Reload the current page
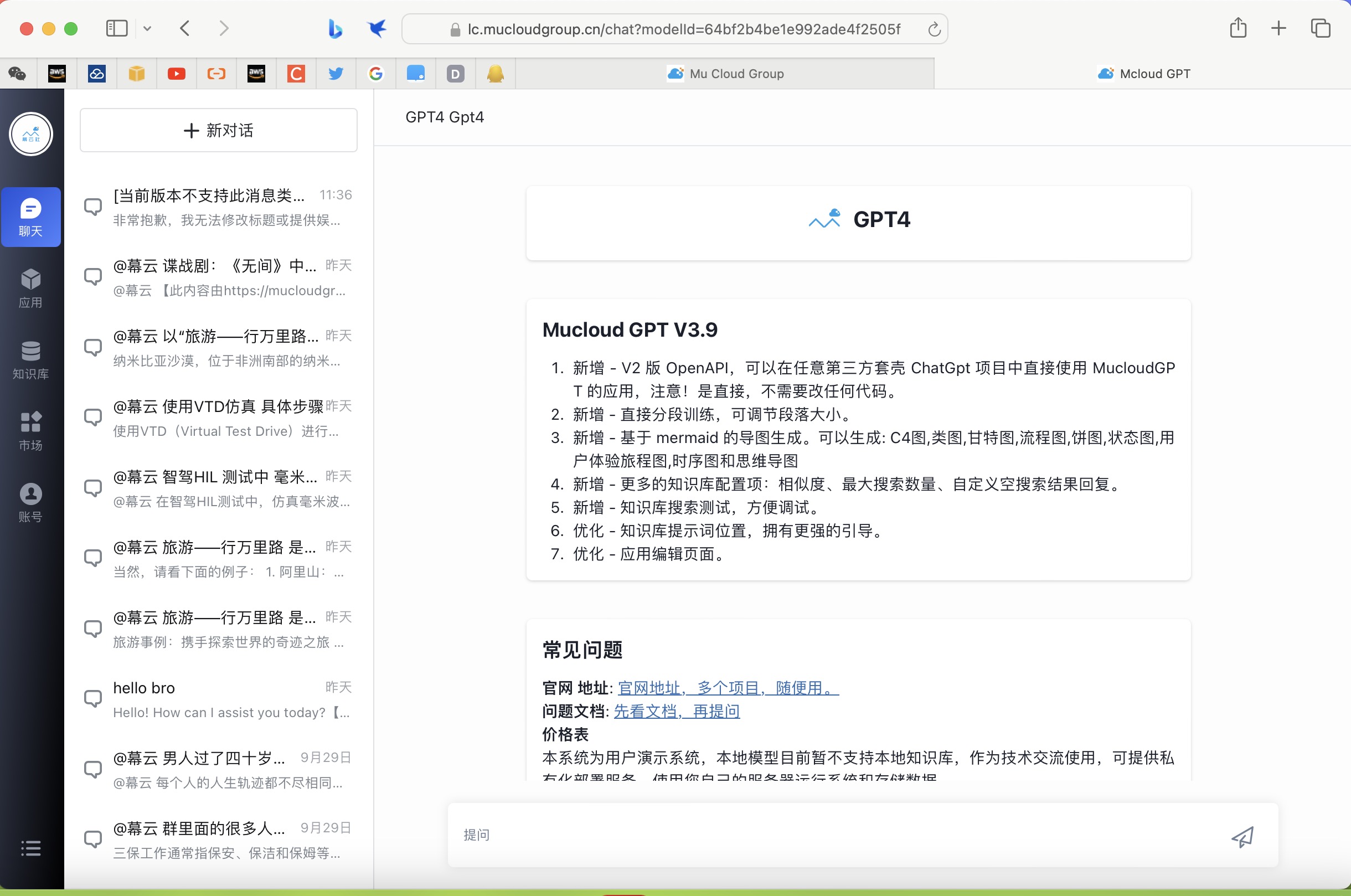The width and height of the screenshot is (1351, 896). (934, 29)
